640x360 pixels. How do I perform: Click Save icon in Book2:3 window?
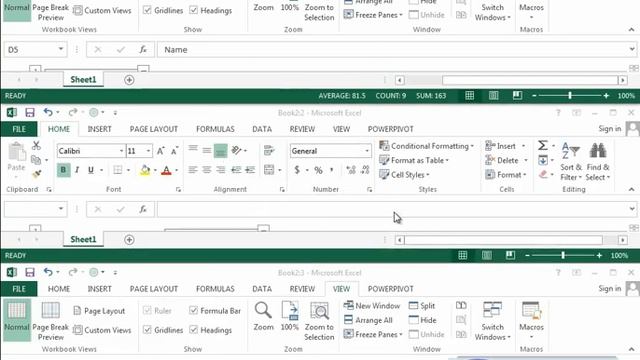(29, 272)
